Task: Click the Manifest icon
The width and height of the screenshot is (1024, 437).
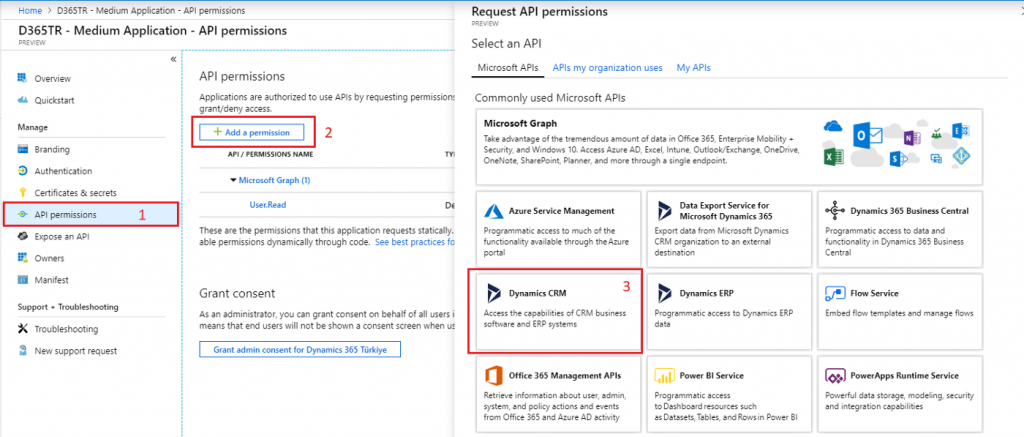Action: [23, 280]
